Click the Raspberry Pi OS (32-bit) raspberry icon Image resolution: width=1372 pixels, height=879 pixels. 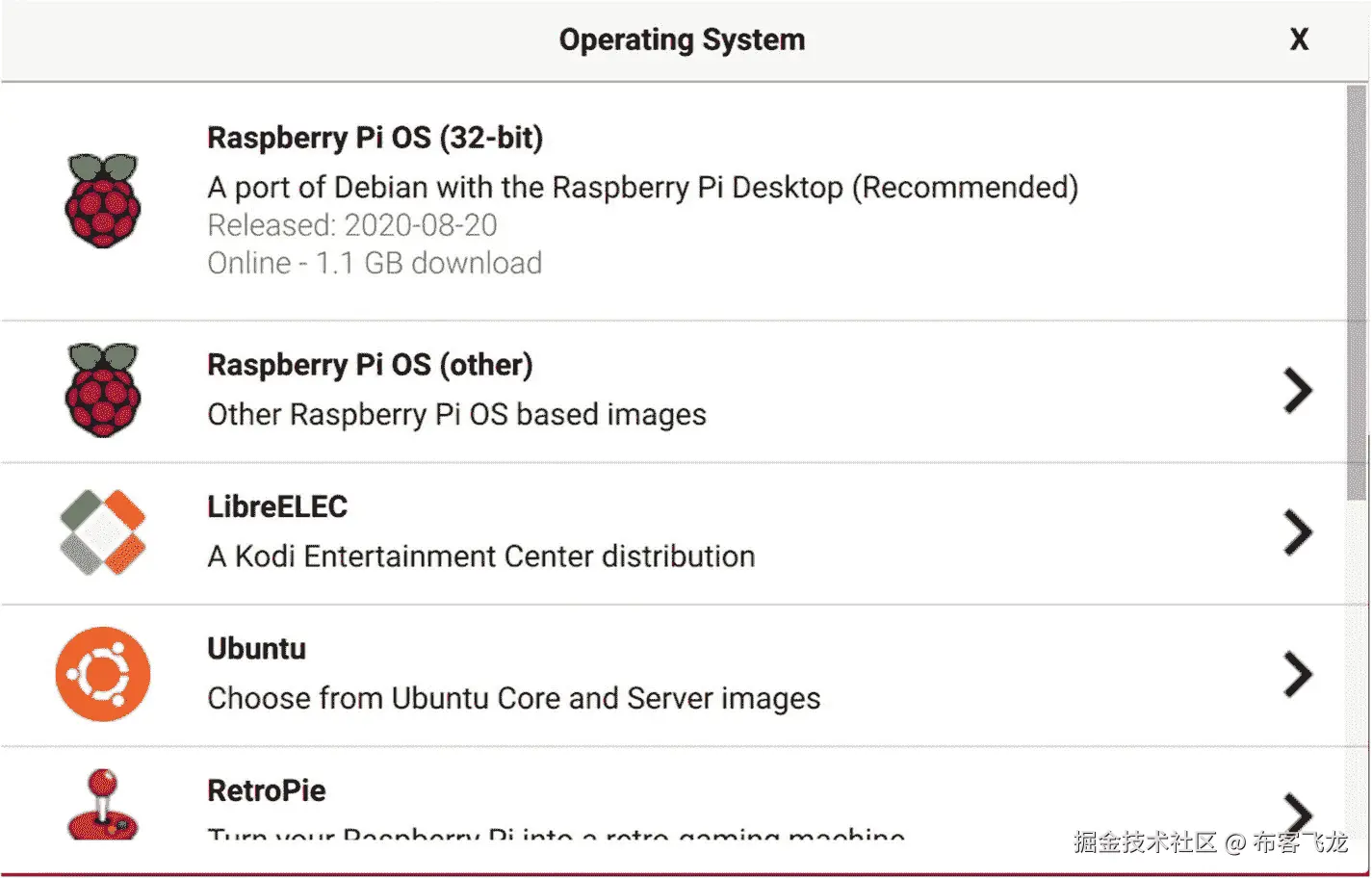[x=103, y=200]
